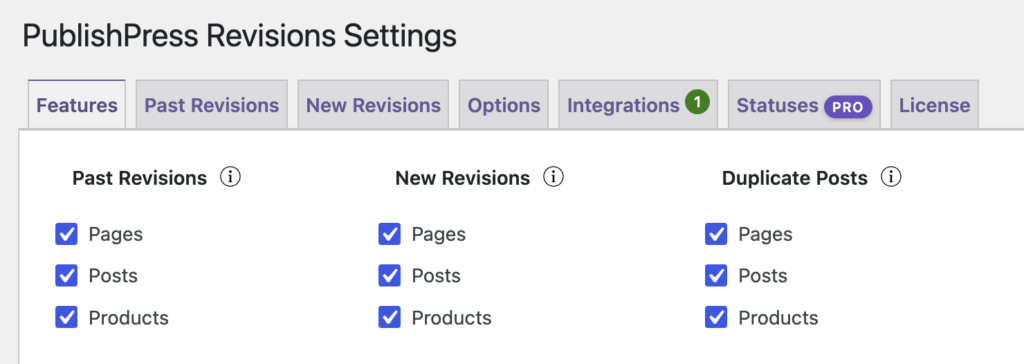Screen dimensions: 1024x364
Task: Click Pages label under Duplicate Posts
Action: pyautogui.click(x=765, y=235)
